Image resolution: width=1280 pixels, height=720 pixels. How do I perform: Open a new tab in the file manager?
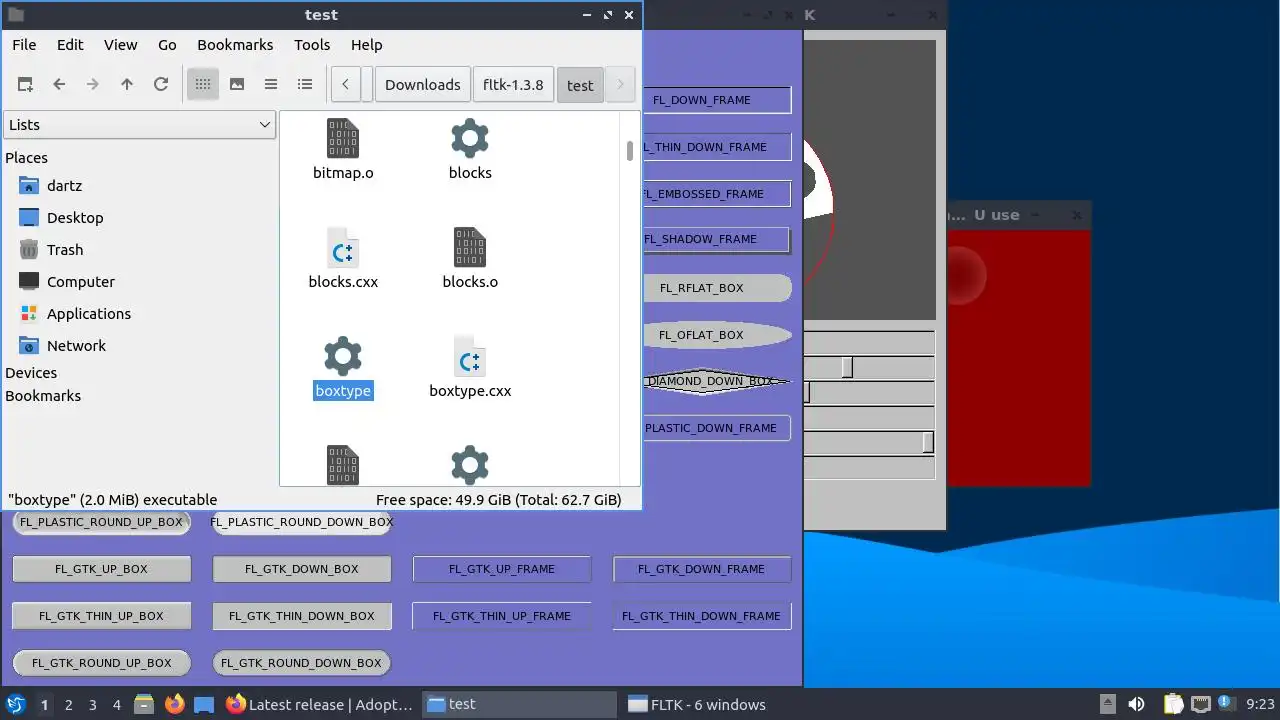pyautogui.click(x=25, y=85)
